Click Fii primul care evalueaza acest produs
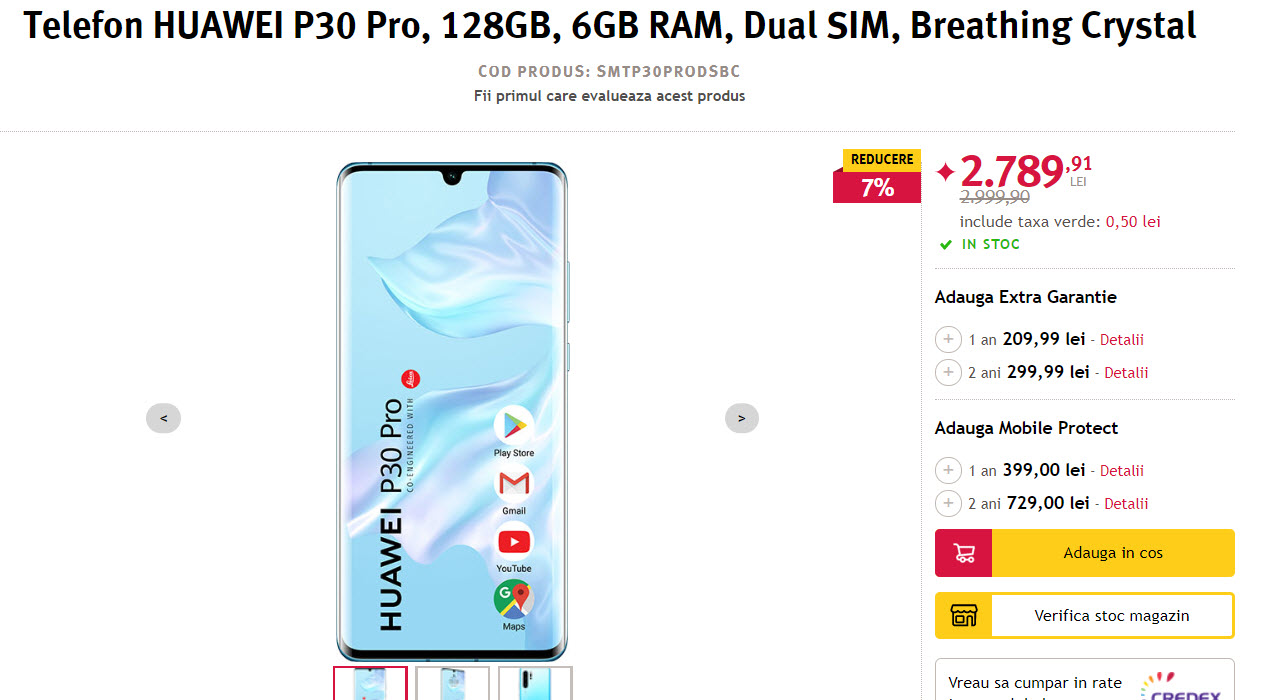The image size is (1262, 700). coord(609,96)
